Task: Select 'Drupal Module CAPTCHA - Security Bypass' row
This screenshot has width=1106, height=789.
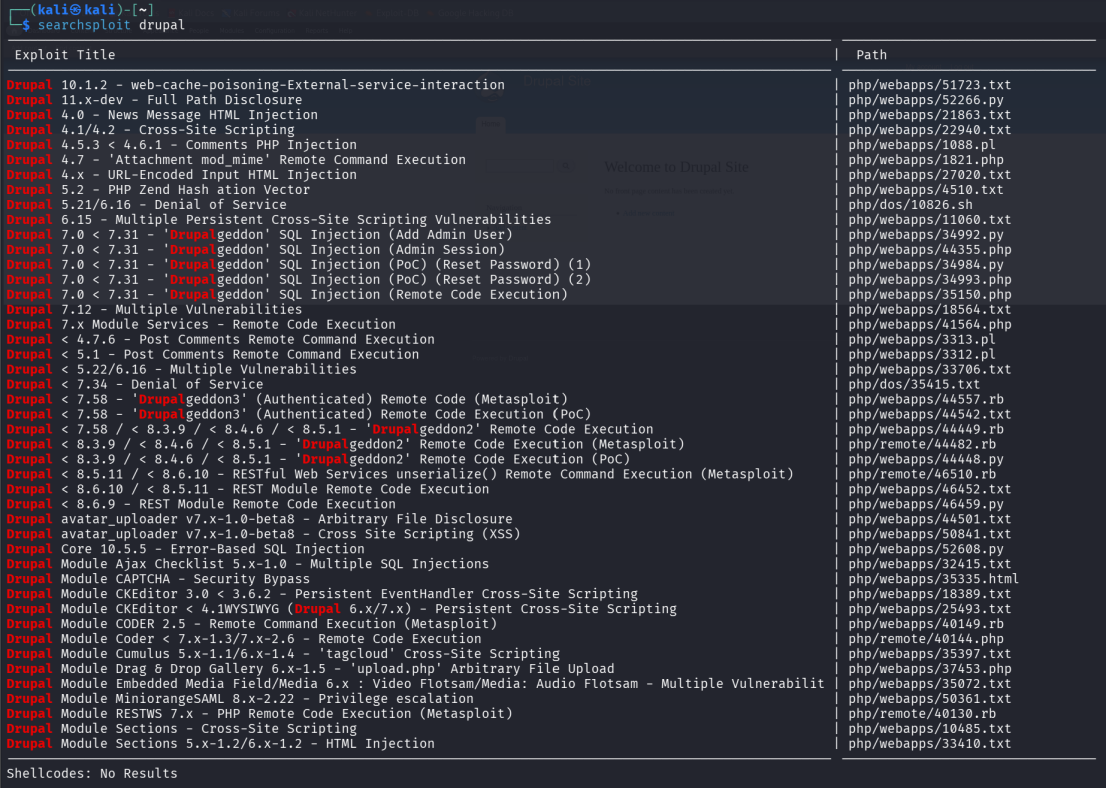Action: click(158, 579)
